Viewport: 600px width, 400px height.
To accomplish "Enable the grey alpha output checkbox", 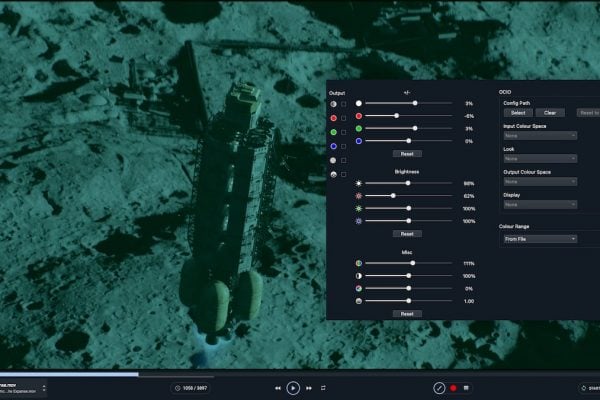I will (x=344, y=160).
